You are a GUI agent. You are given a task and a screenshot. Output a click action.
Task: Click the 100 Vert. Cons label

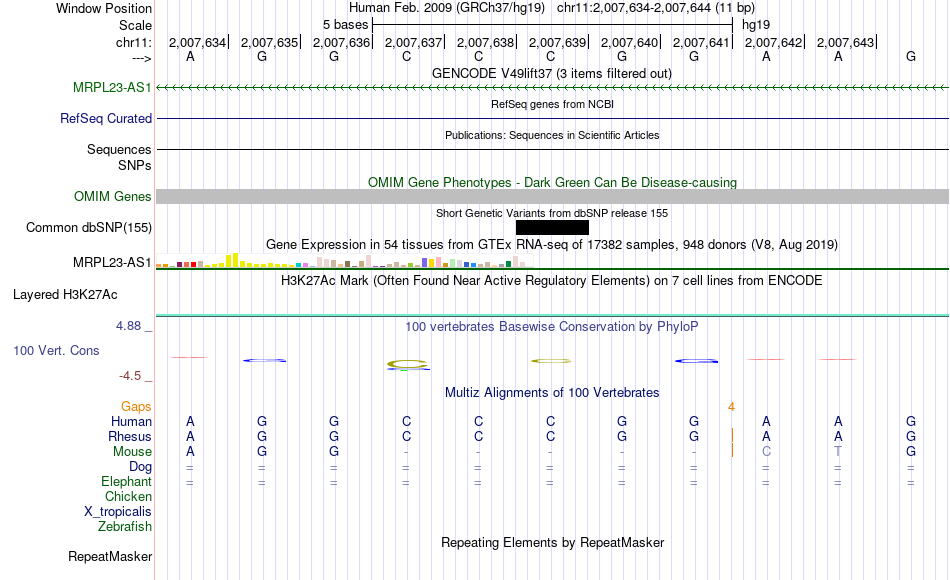tap(56, 350)
